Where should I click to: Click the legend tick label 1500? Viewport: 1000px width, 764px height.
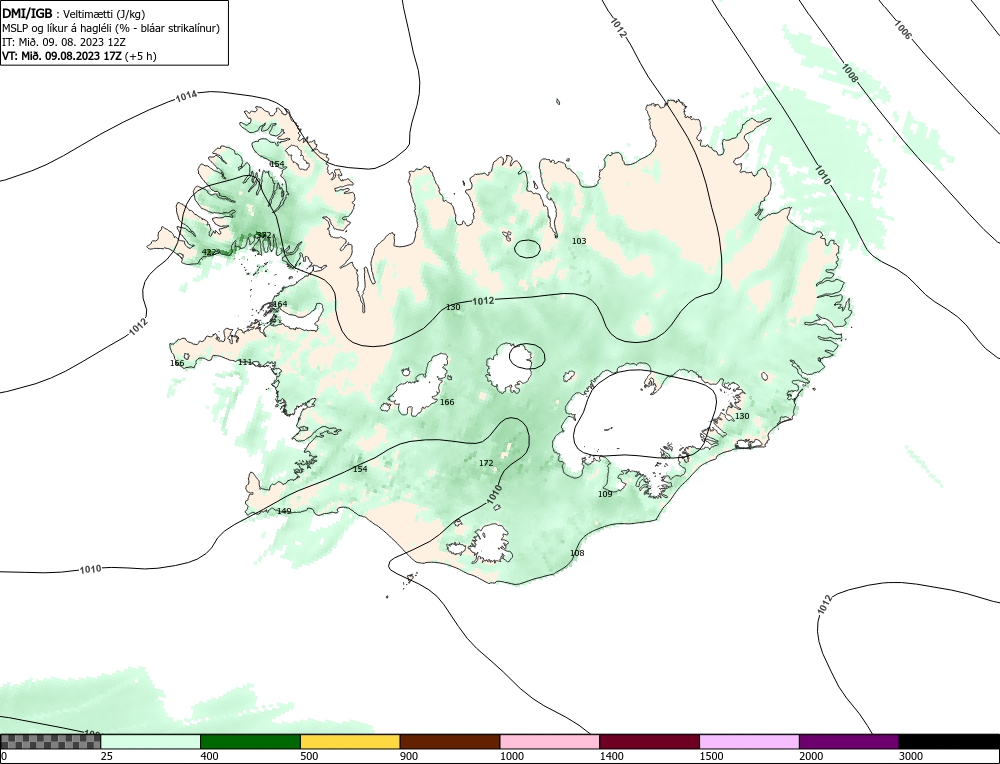pyautogui.click(x=711, y=756)
